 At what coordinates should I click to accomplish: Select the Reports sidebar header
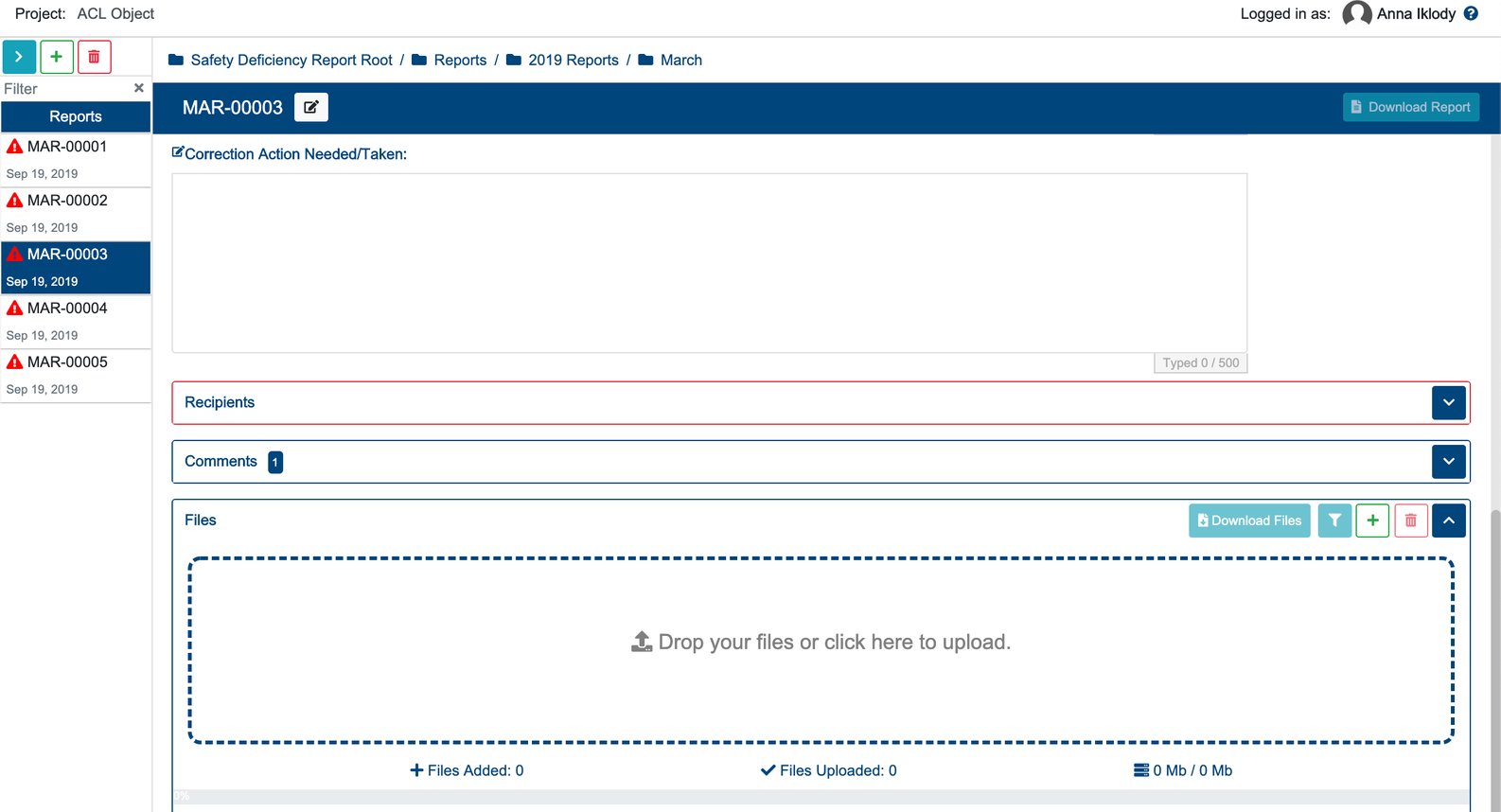pyautogui.click(x=76, y=116)
